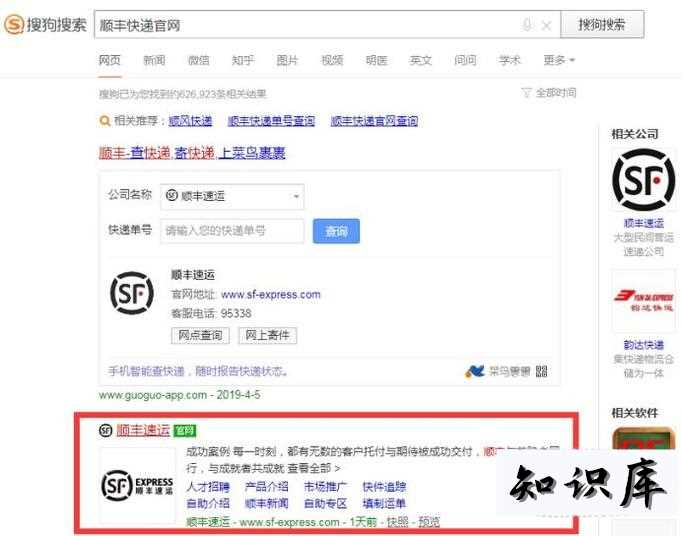This screenshot has width=682, height=536.
Task: Click the 搜狗搜索 search button
Action: pos(602,24)
